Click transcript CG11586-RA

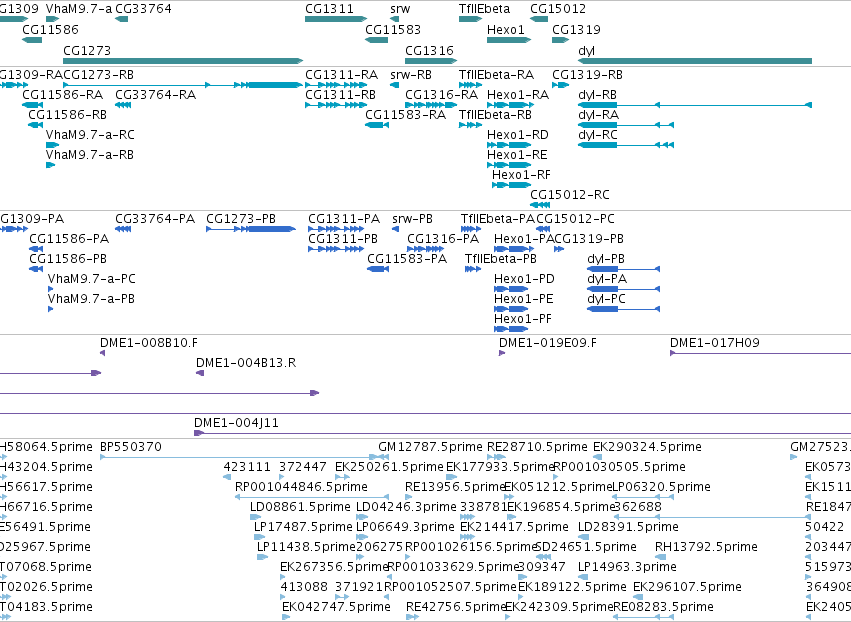[x=62, y=94]
